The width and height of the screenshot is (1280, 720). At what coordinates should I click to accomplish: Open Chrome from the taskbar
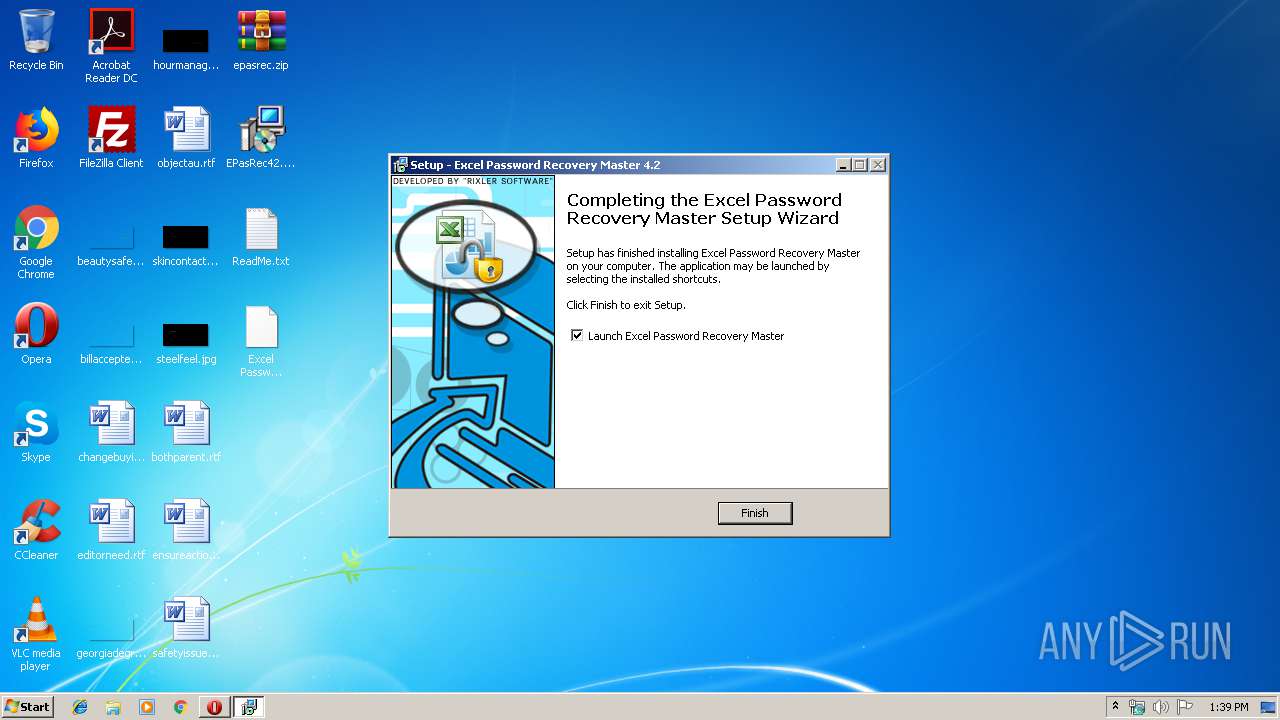(180, 707)
